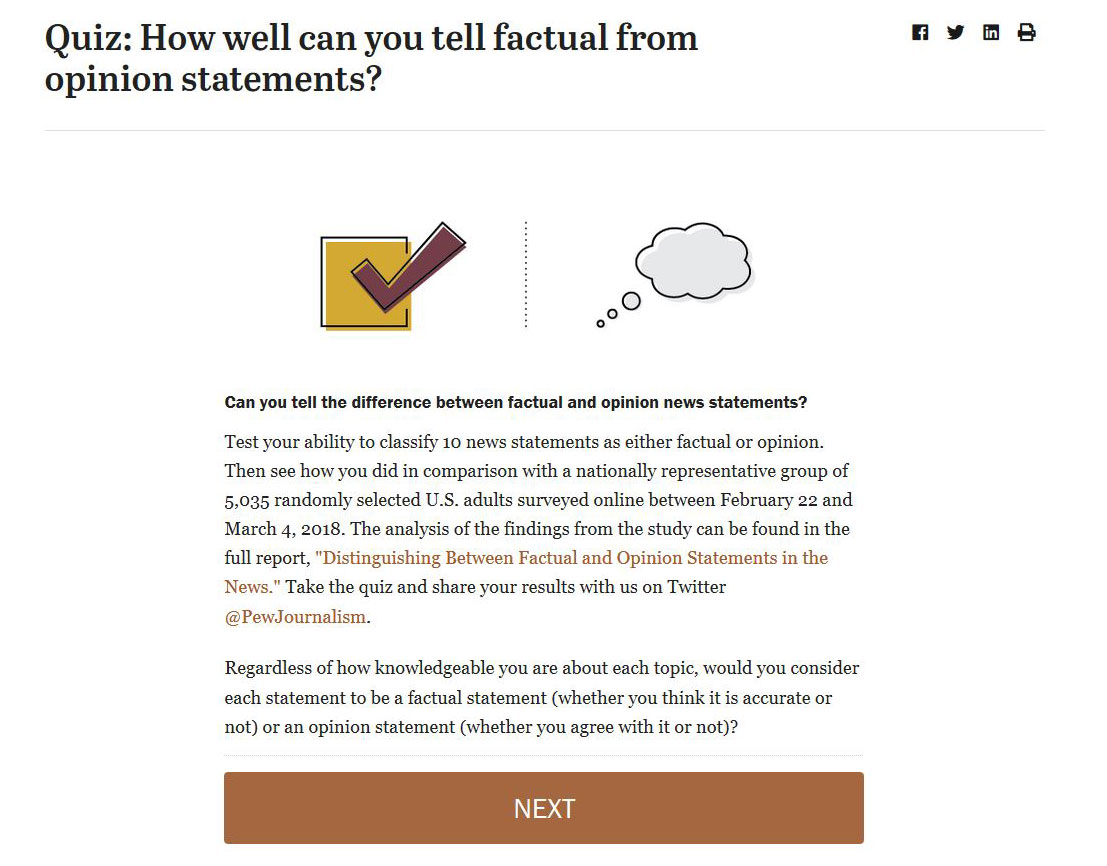Viewport: 1107px width, 866px height.
Task: Click the small trailing thought bubble circles
Action: coord(618,311)
